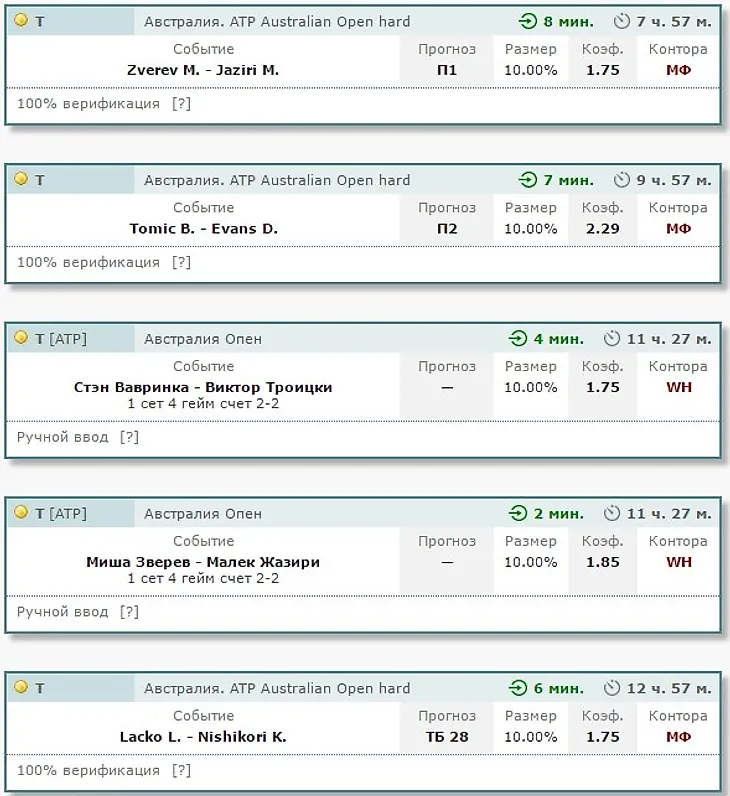730x796 pixels.
Task: Click the green arrow icon next to 8 мин.
Action: tap(528, 21)
